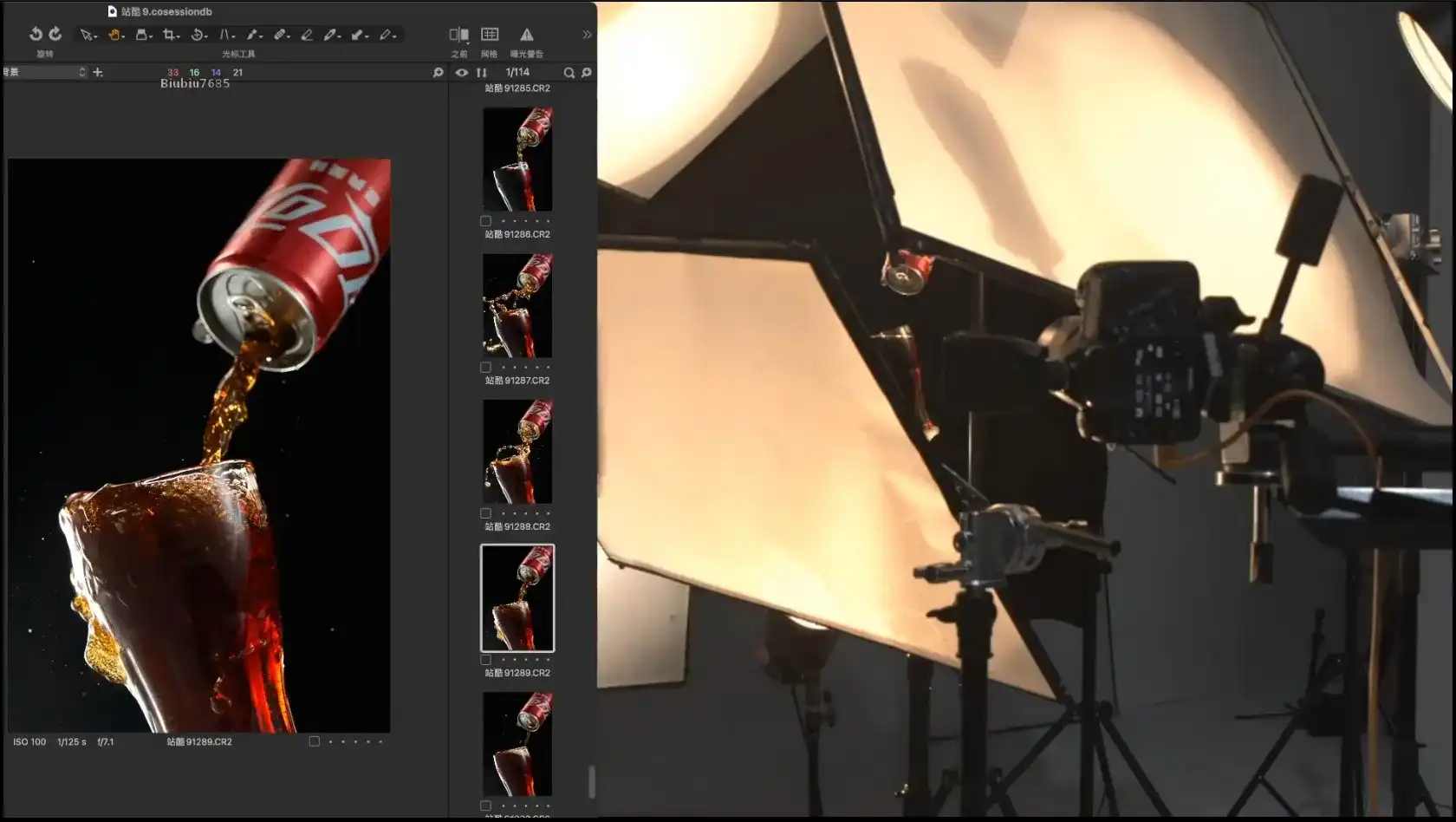Click the browser sort order arrows icon

[x=482, y=73]
